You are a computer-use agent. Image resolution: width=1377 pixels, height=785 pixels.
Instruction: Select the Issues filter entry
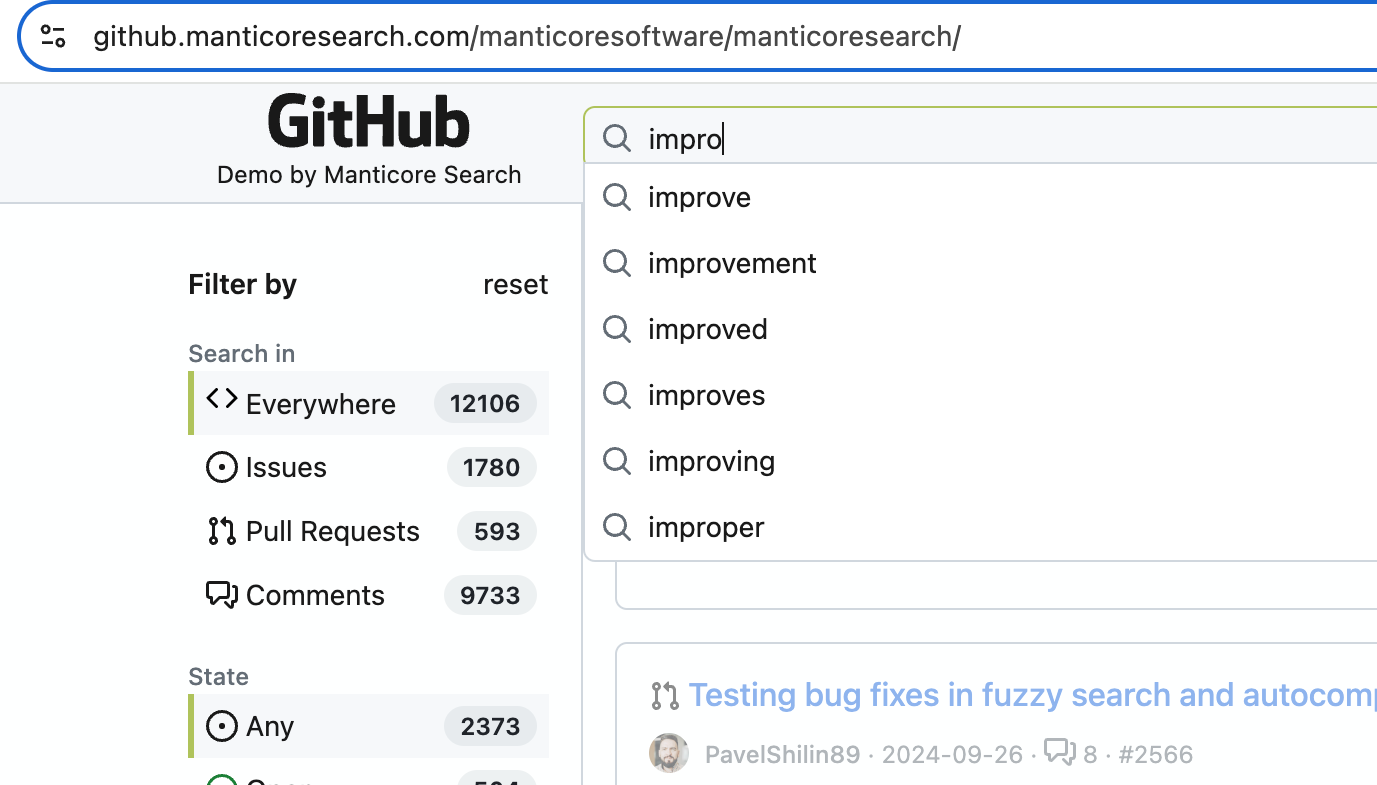[x=286, y=467]
